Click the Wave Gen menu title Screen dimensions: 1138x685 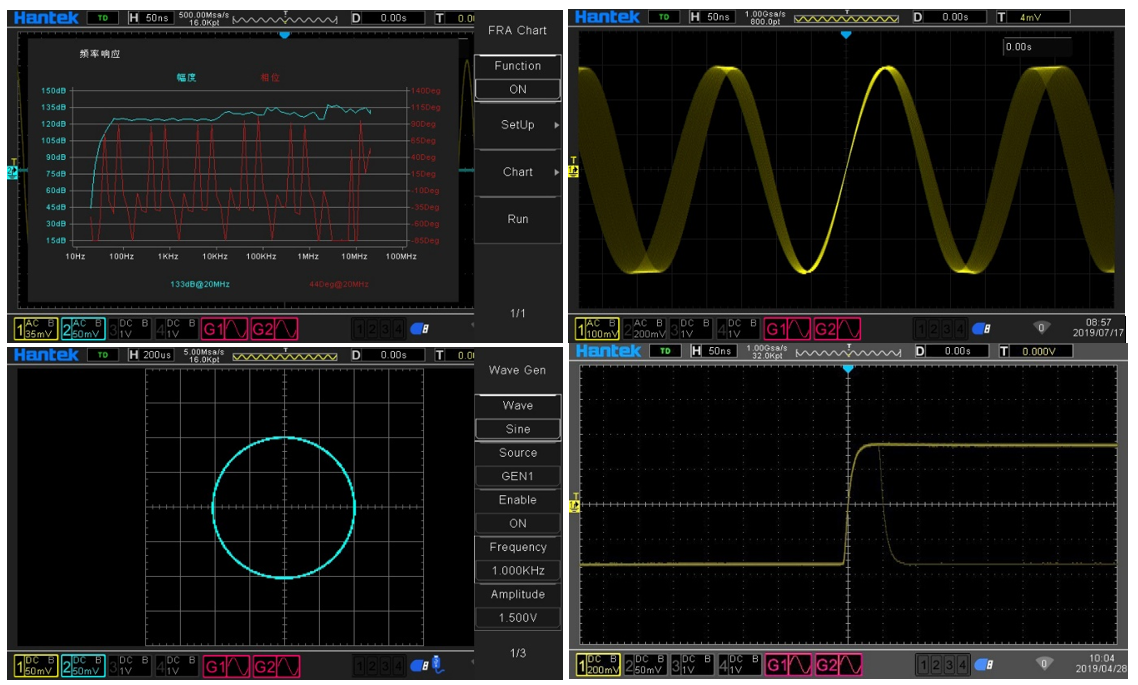coord(517,370)
